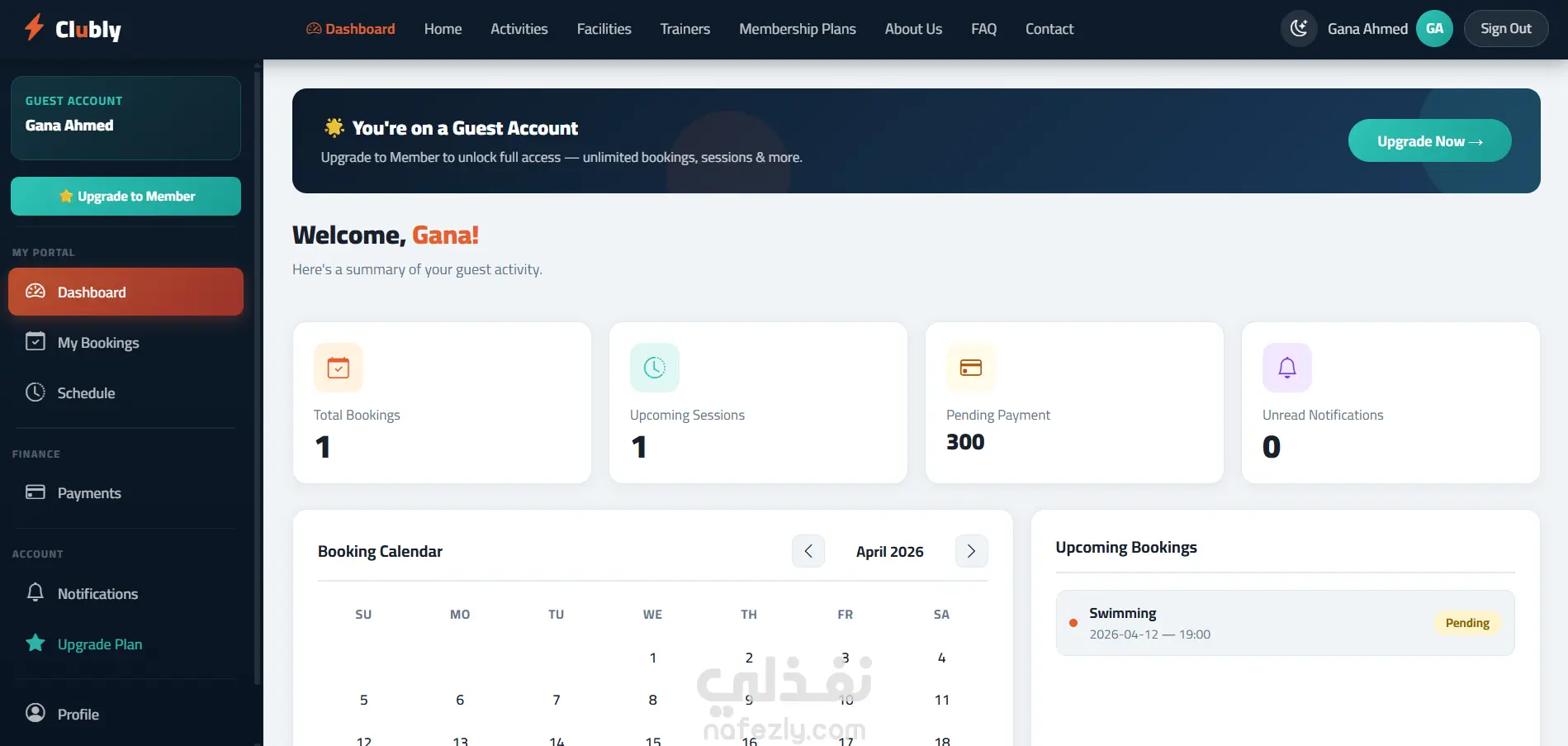Click the Unread Notifications bell icon

(x=1287, y=368)
